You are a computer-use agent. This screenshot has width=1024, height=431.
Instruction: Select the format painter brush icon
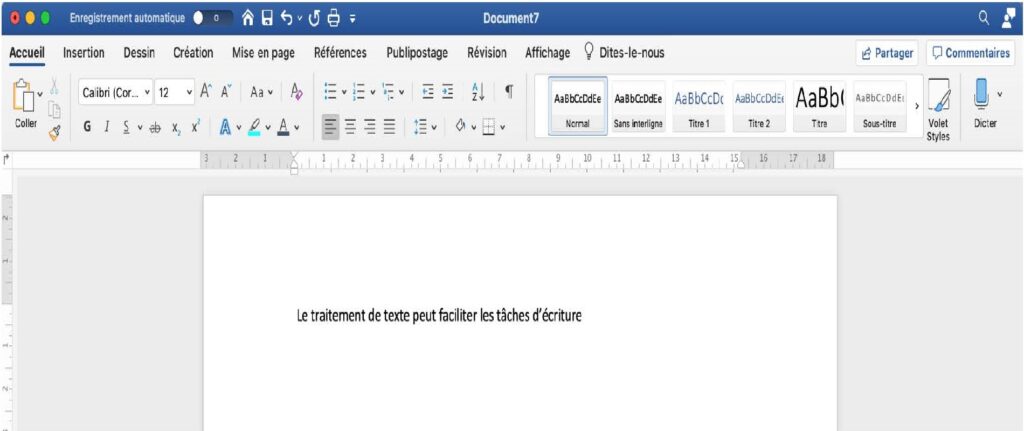tap(53, 129)
